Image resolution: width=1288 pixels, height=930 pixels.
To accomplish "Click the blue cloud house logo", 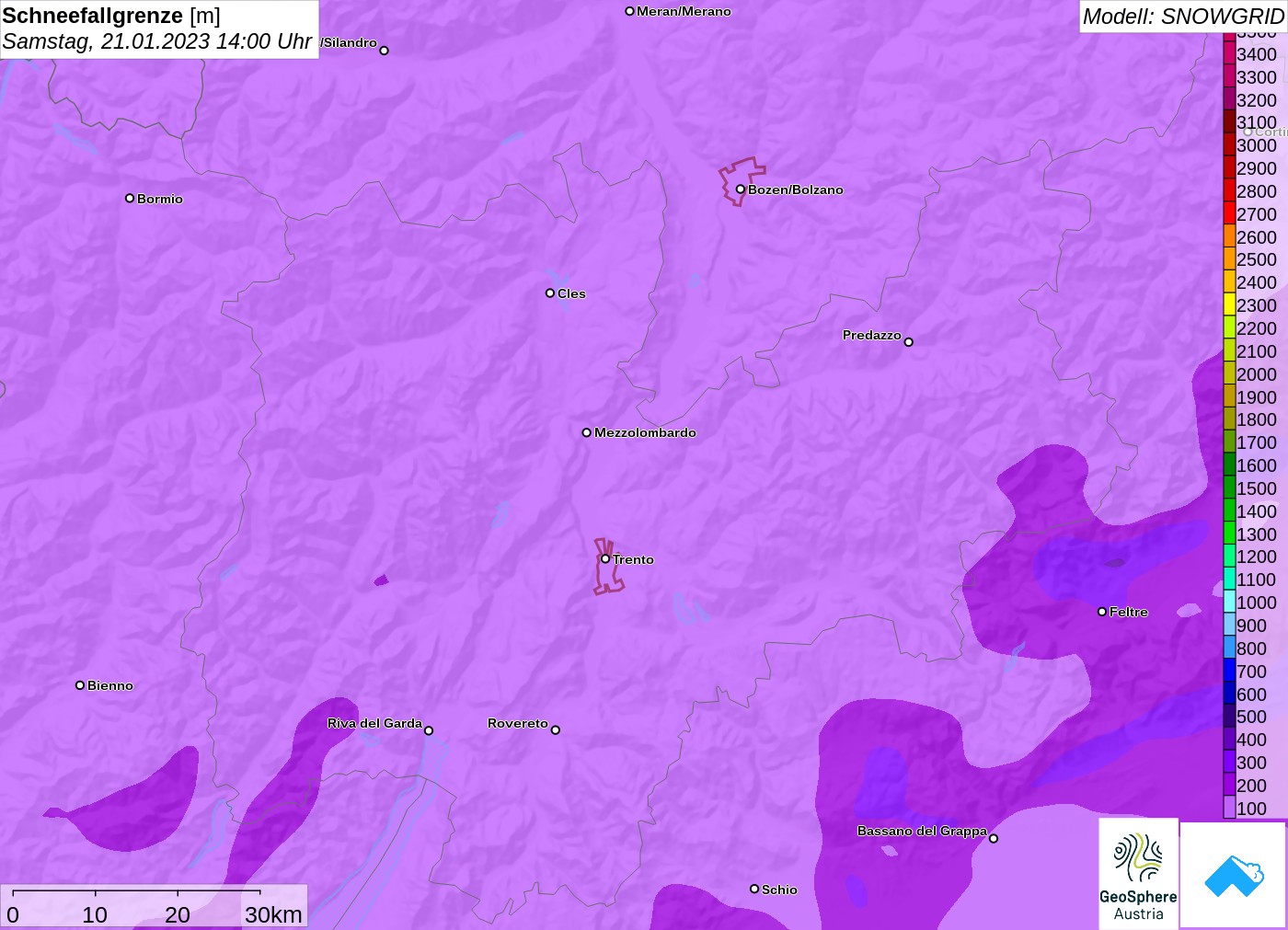I will 1234,875.
